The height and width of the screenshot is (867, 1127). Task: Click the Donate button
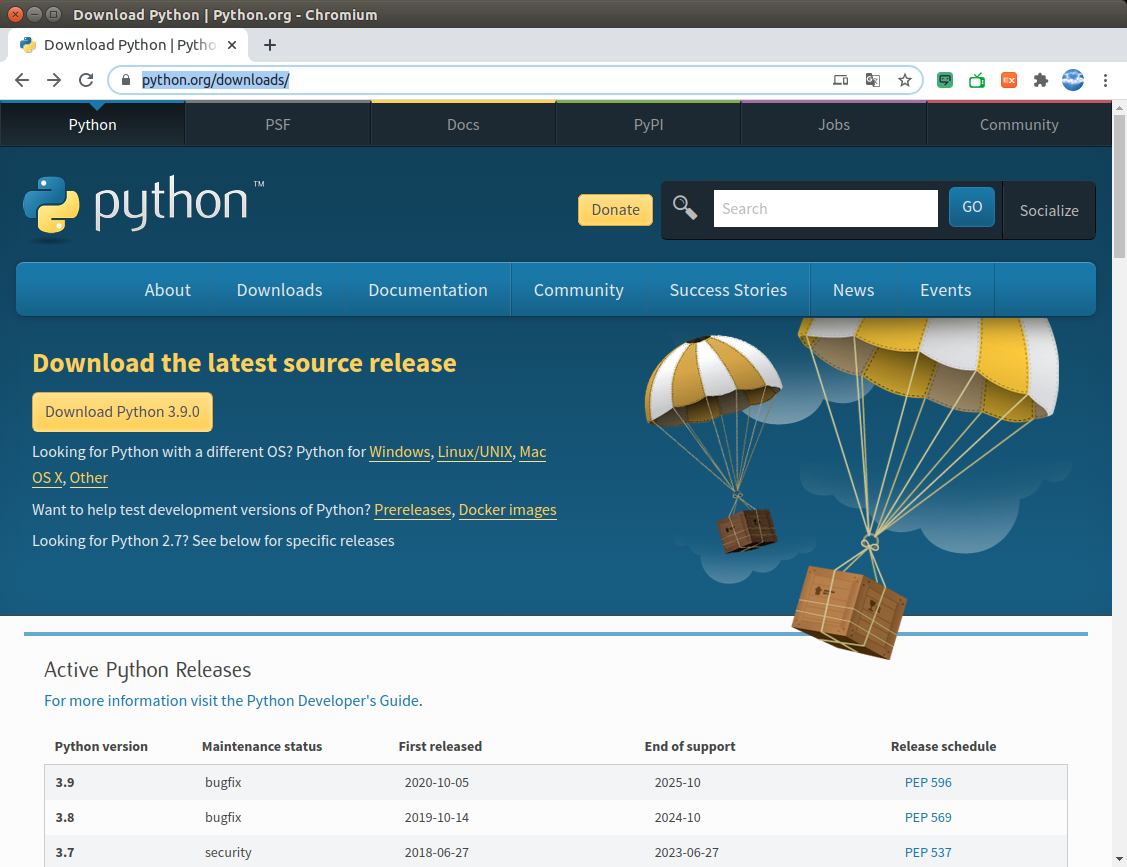(615, 209)
